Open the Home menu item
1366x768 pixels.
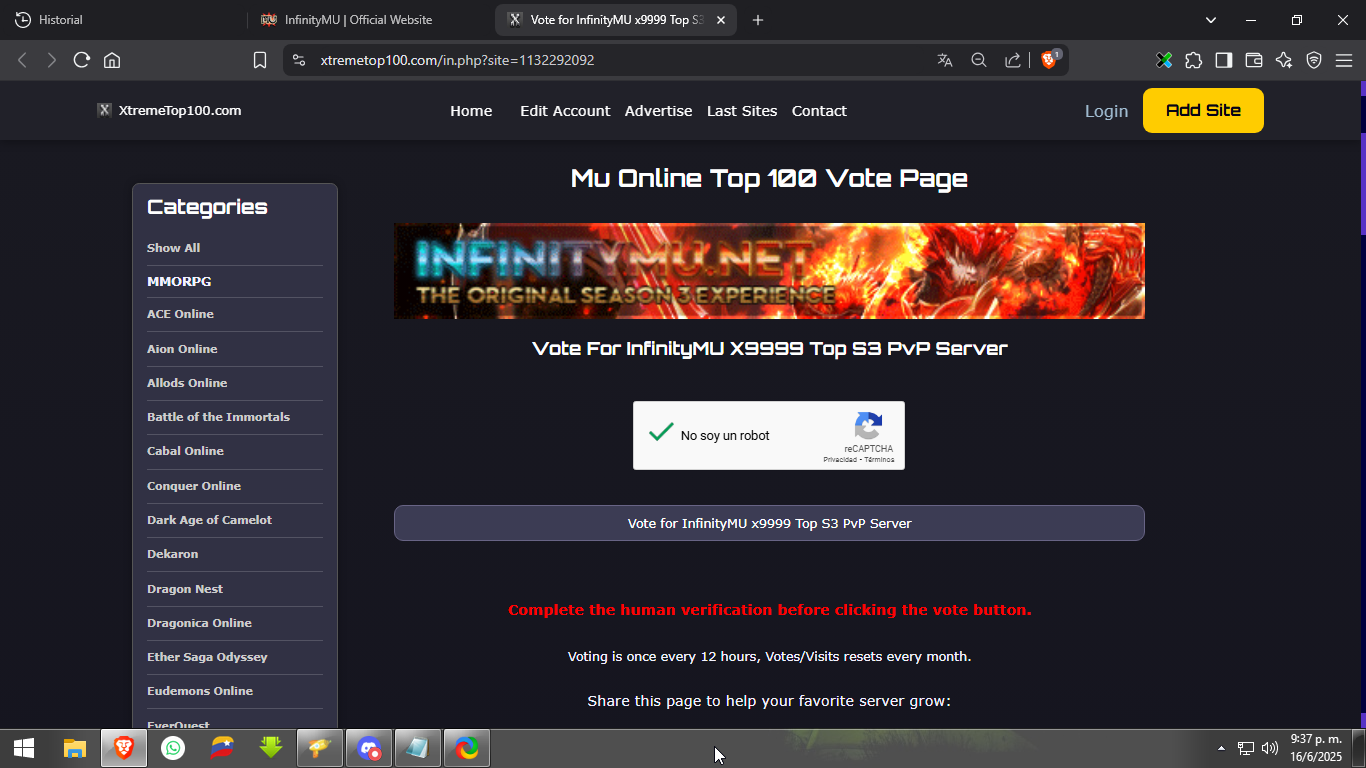(471, 111)
